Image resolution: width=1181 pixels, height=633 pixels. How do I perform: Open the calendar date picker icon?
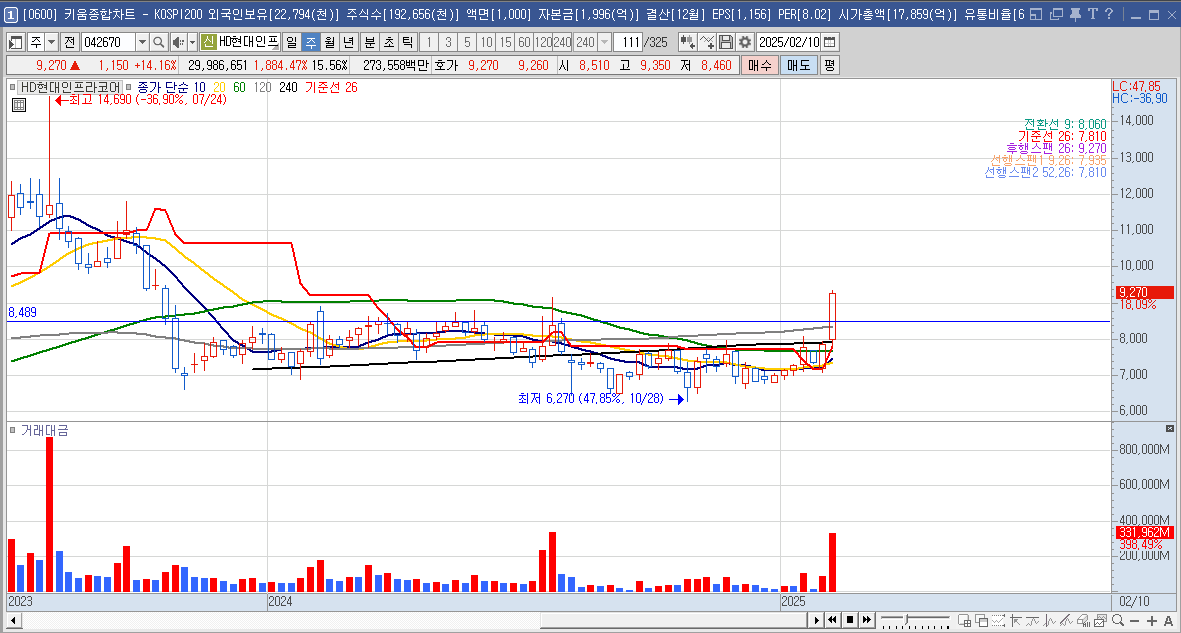pyautogui.click(x=830, y=42)
